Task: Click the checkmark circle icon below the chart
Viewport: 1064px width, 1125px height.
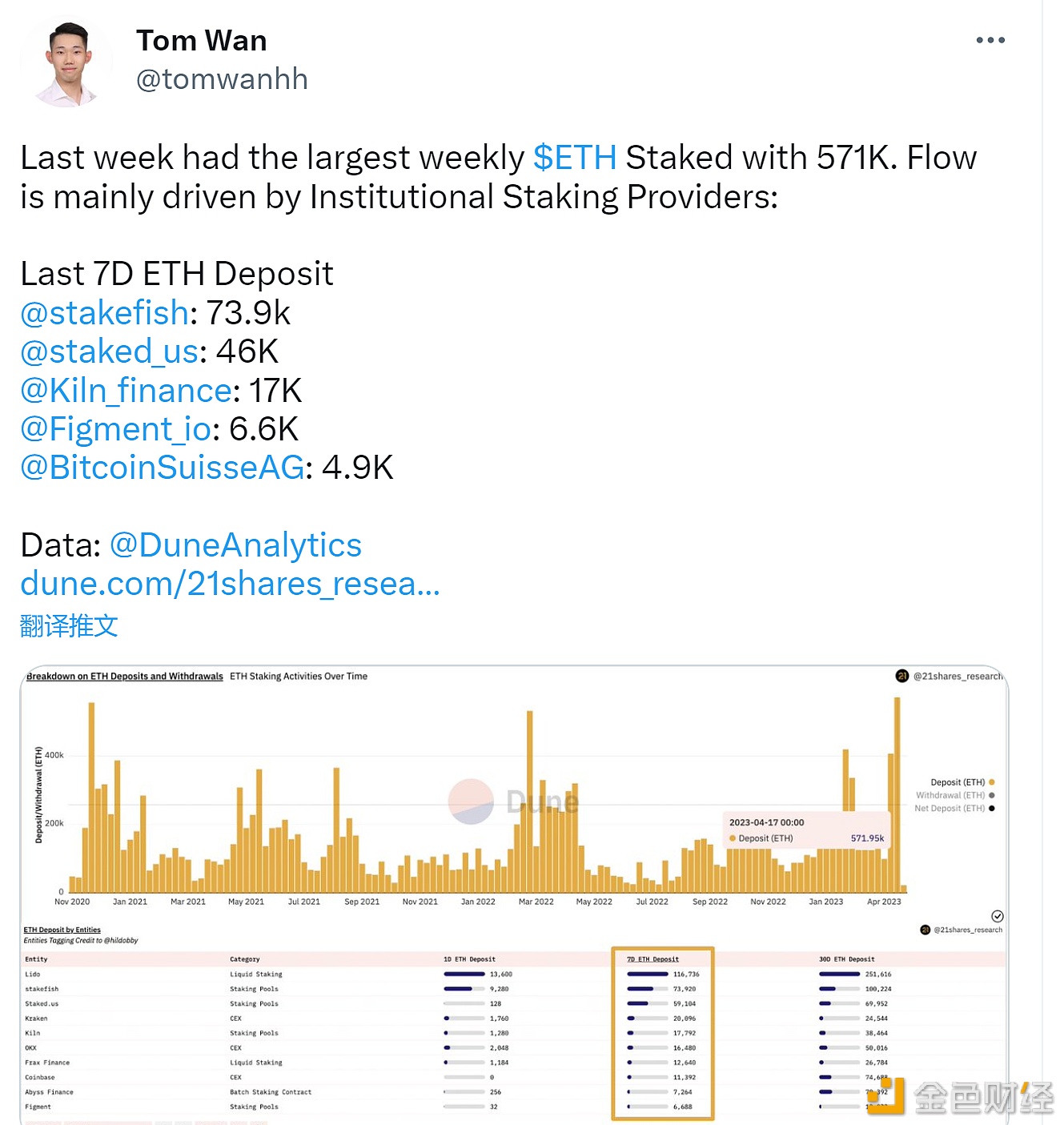Action: click(997, 916)
